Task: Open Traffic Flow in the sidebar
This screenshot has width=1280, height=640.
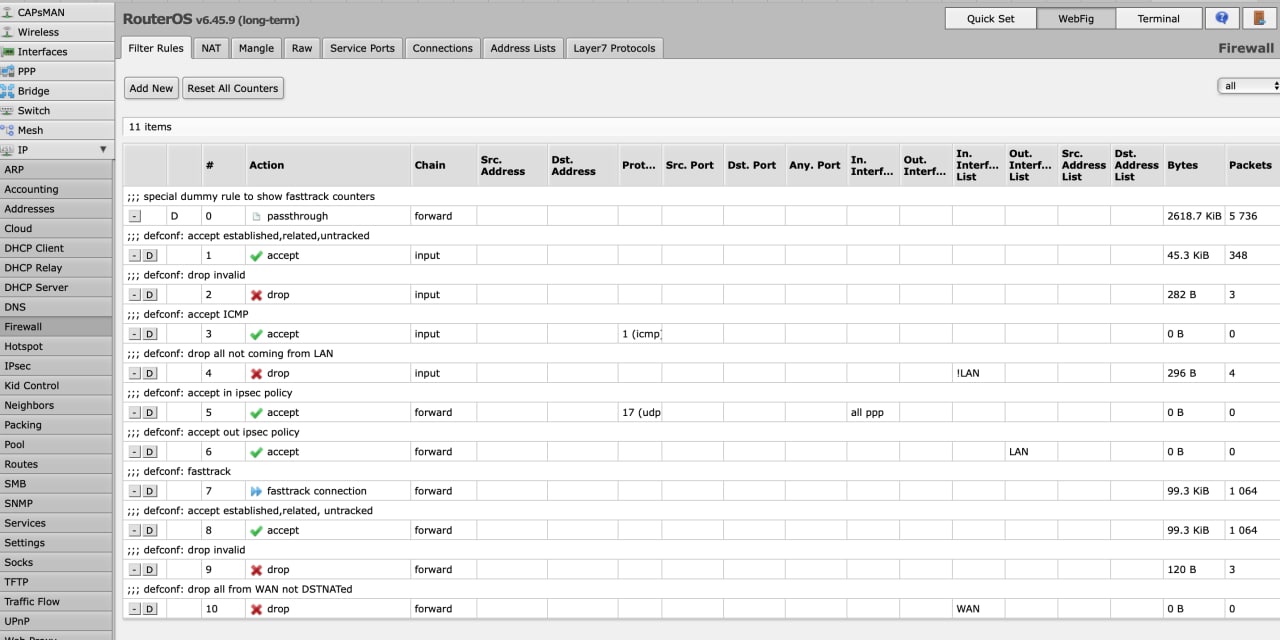Action: pyautogui.click(x=56, y=601)
